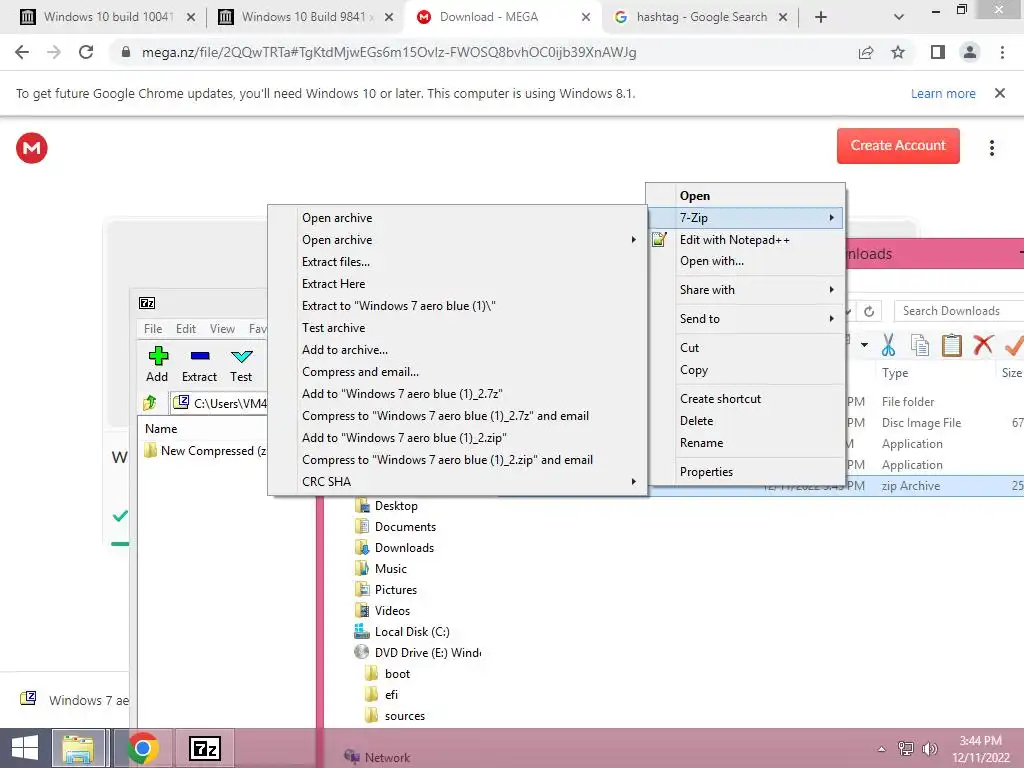The height and width of the screenshot is (768, 1024).
Task: Click the Explorer Copy toolbar icon
Action: pos(920,345)
